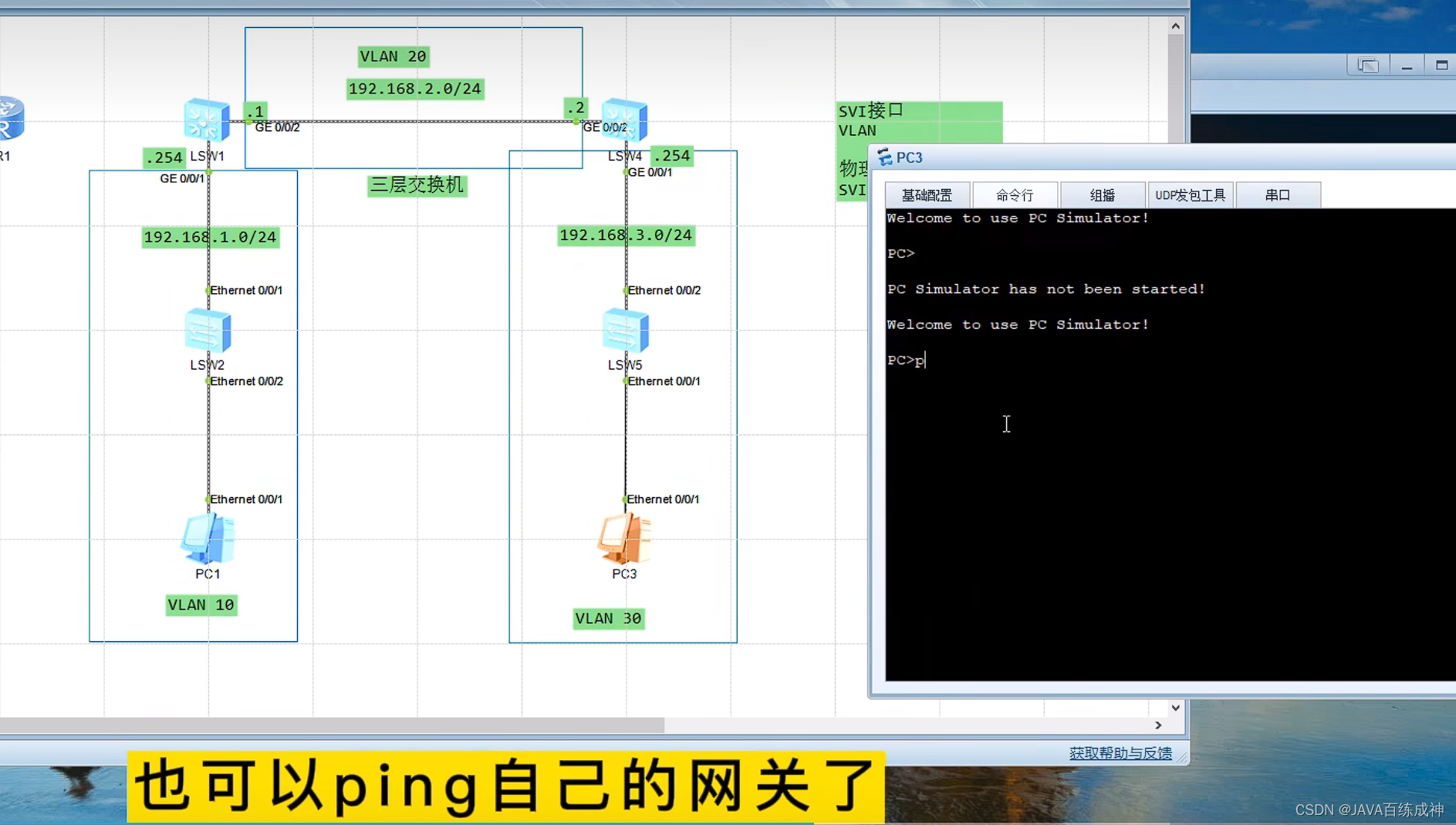Click the .254 label beside LSW1
This screenshot has height=825, width=1456.
[164, 157]
